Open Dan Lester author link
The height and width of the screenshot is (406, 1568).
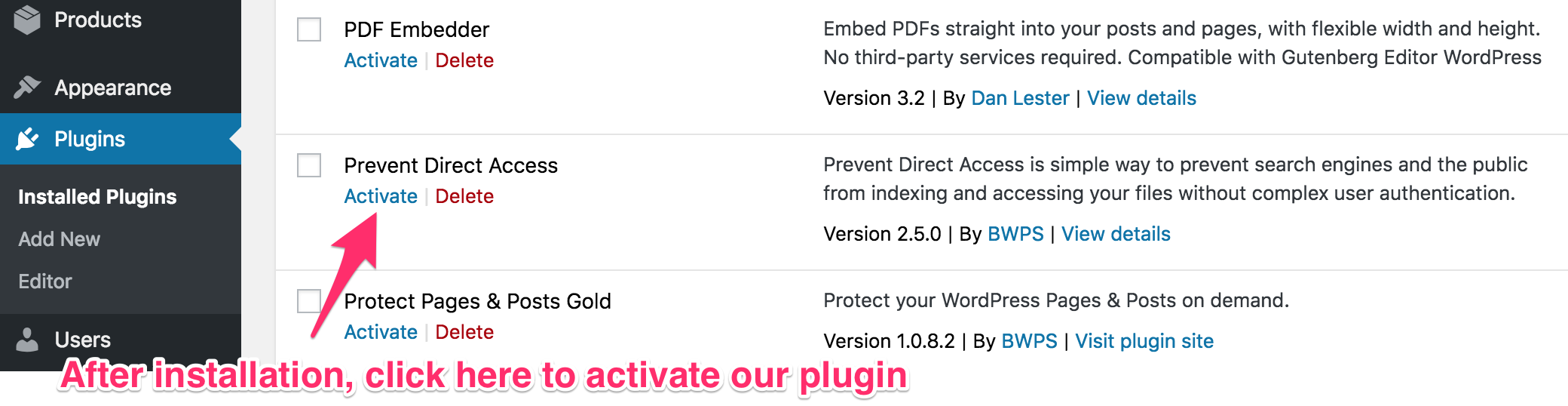(x=1020, y=98)
